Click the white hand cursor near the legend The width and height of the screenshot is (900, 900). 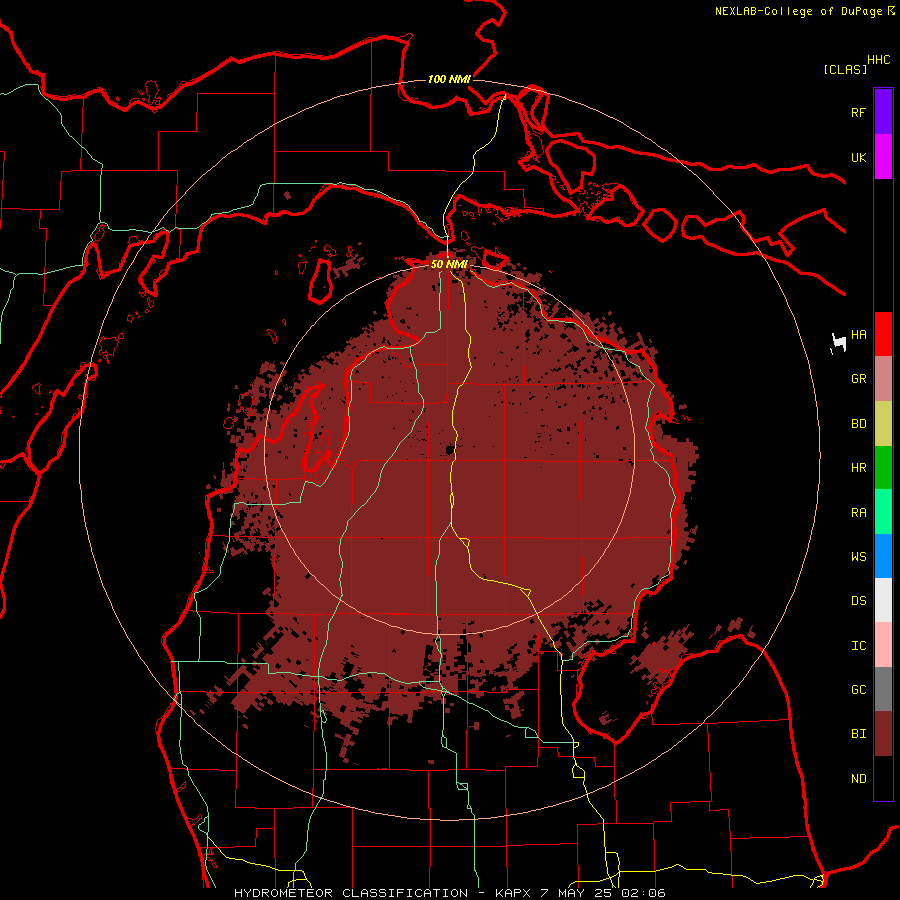coord(839,343)
